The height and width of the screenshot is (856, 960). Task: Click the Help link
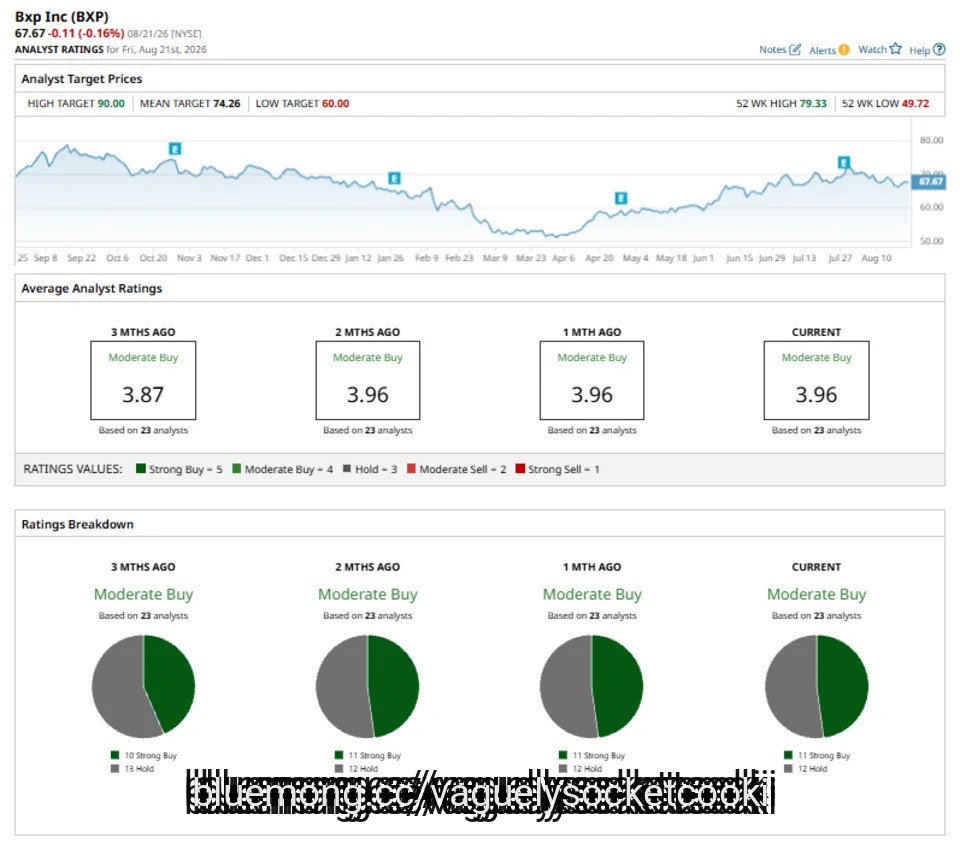pos(919,50)
